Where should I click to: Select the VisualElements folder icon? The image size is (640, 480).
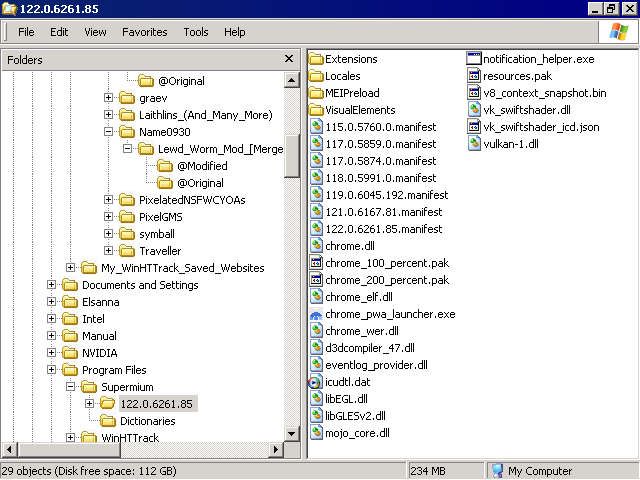316,110
